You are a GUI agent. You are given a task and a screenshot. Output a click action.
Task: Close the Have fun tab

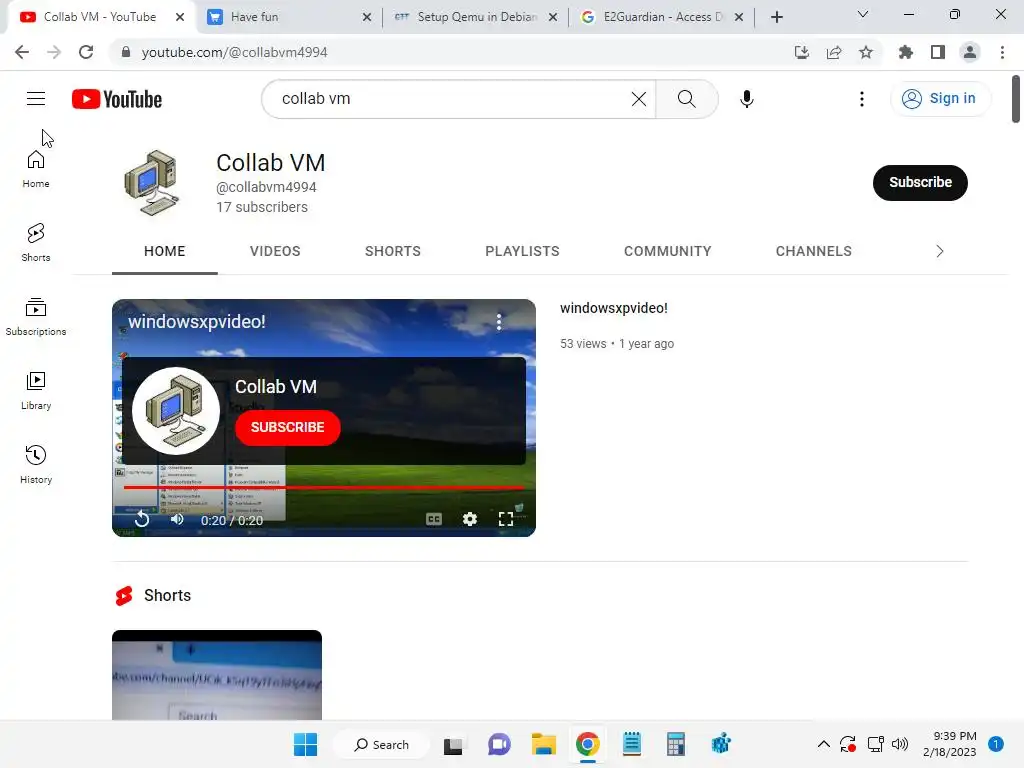[367, 17]
